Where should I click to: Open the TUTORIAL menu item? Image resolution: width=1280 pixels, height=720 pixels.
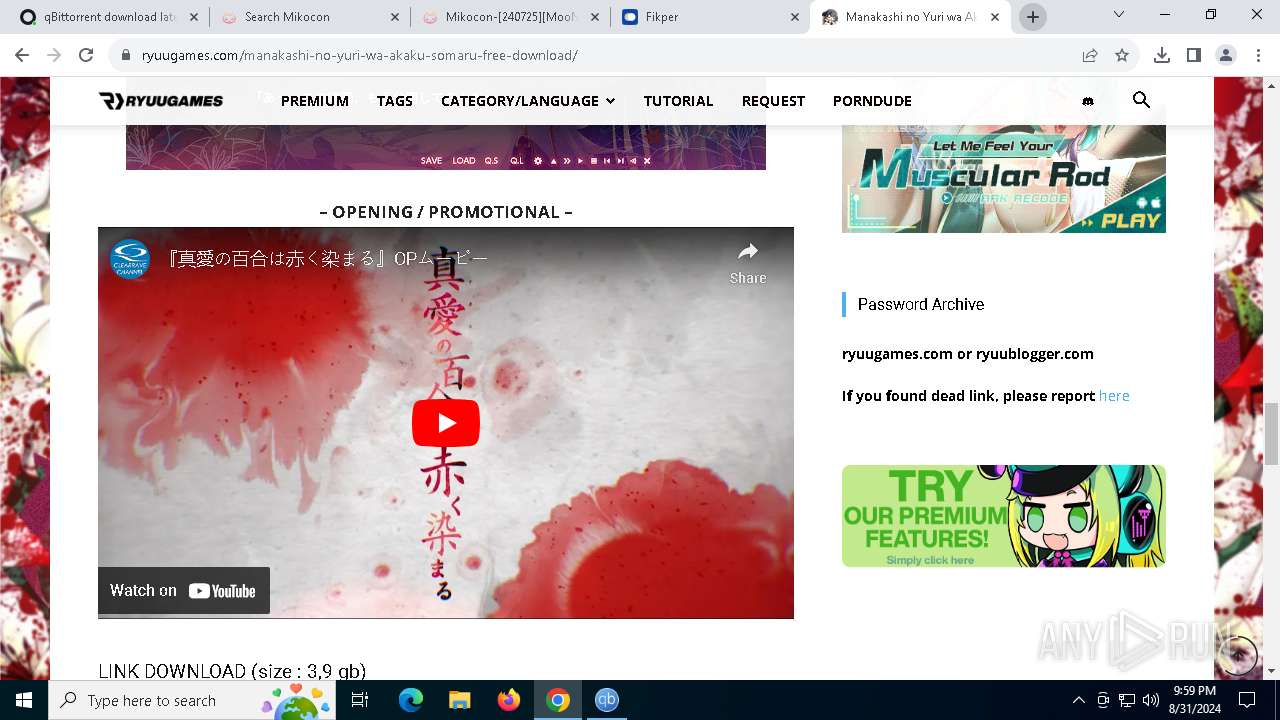point(678,101)
